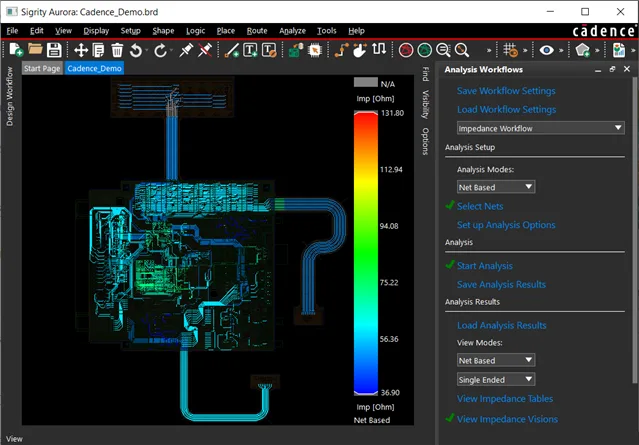Undo the last action
The height and width of the screenshot is (445, 639).
pyautogui.click(x=136, y=50)
